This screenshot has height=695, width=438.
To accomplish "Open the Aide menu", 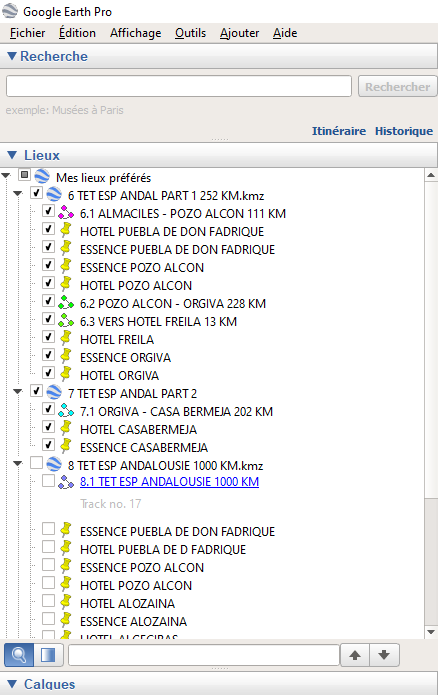I will [285, 33].
